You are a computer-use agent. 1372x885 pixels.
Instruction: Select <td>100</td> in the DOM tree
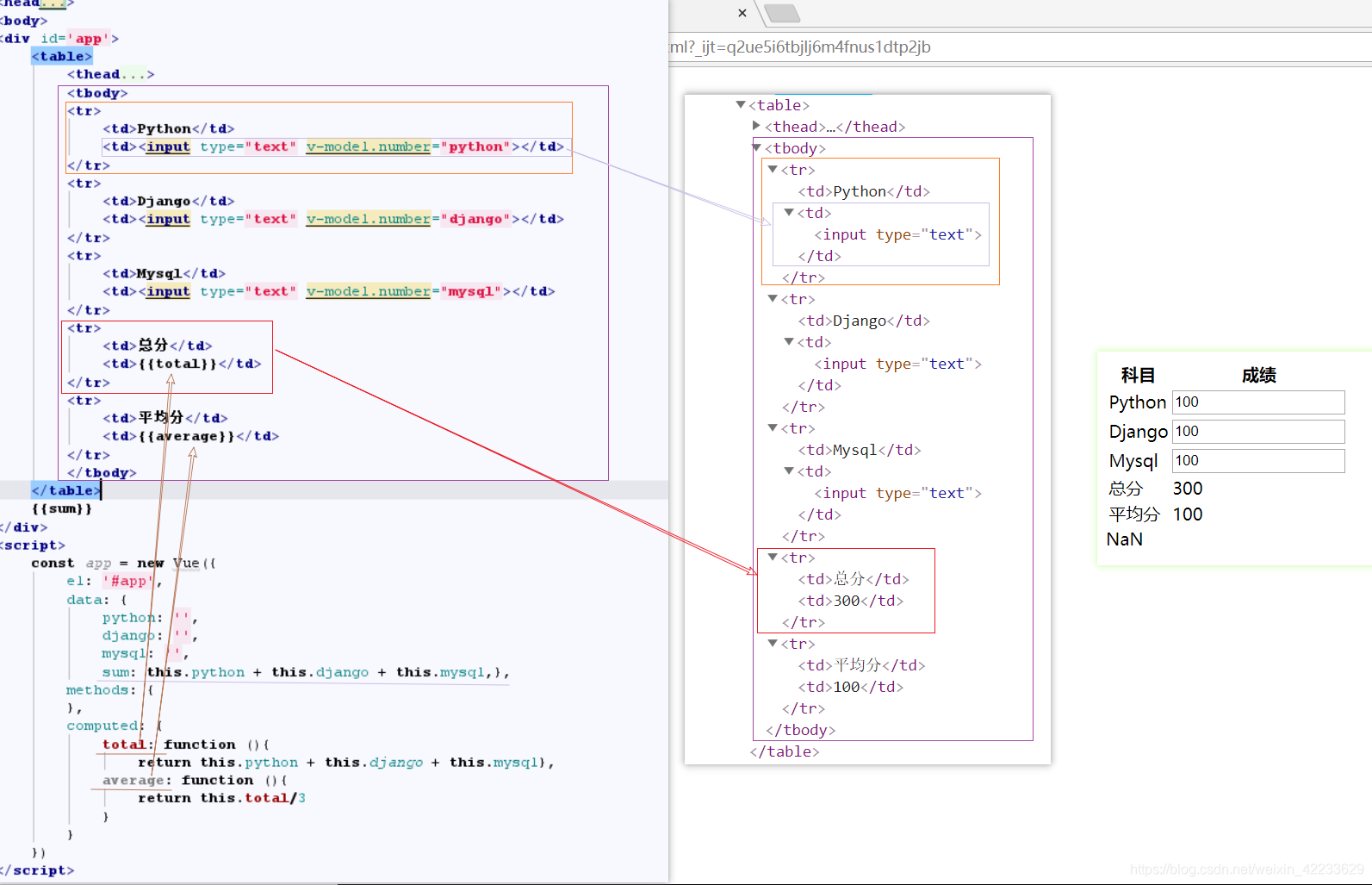click(x=851, y=687)
